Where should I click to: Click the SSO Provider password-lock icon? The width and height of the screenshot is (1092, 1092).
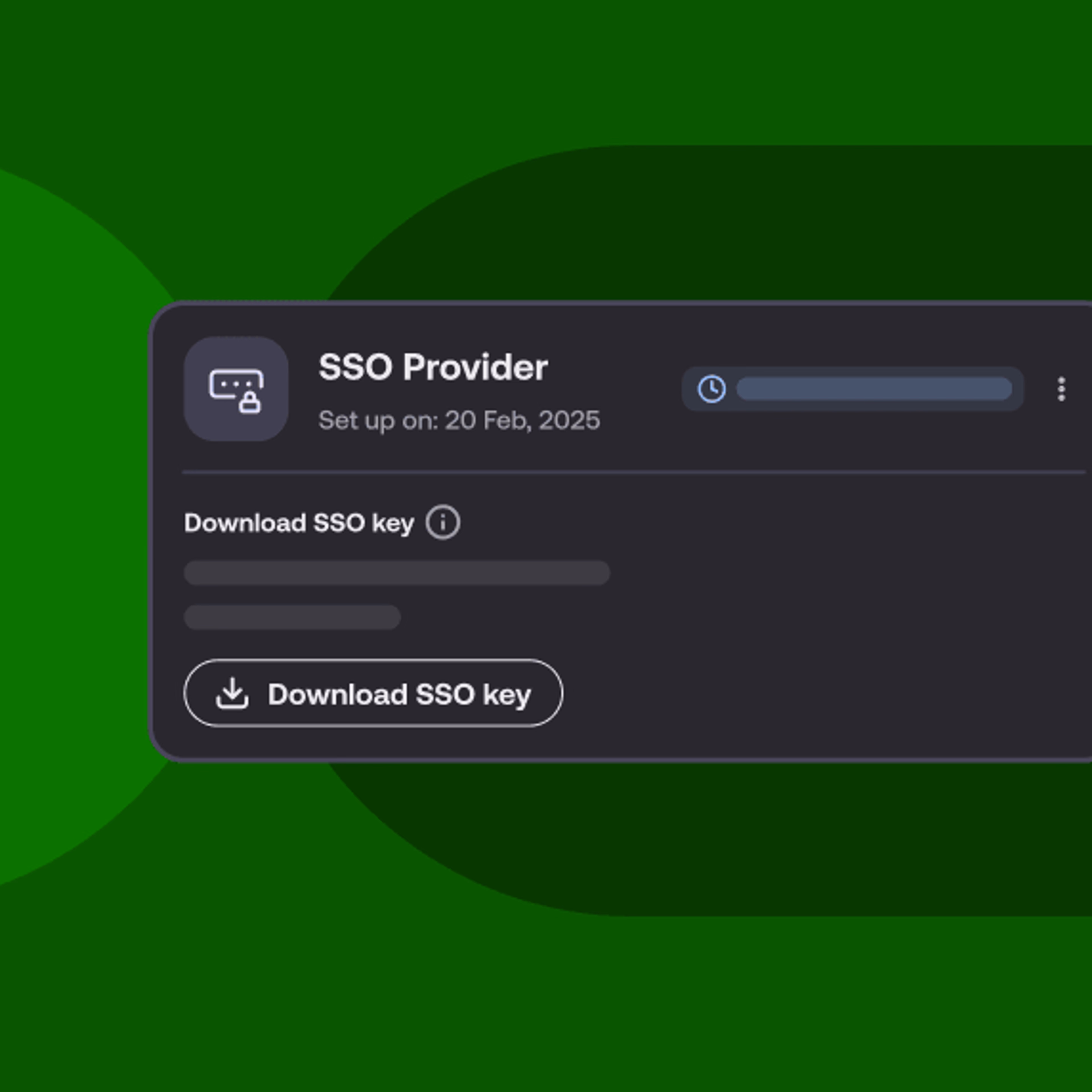[236, 389]
